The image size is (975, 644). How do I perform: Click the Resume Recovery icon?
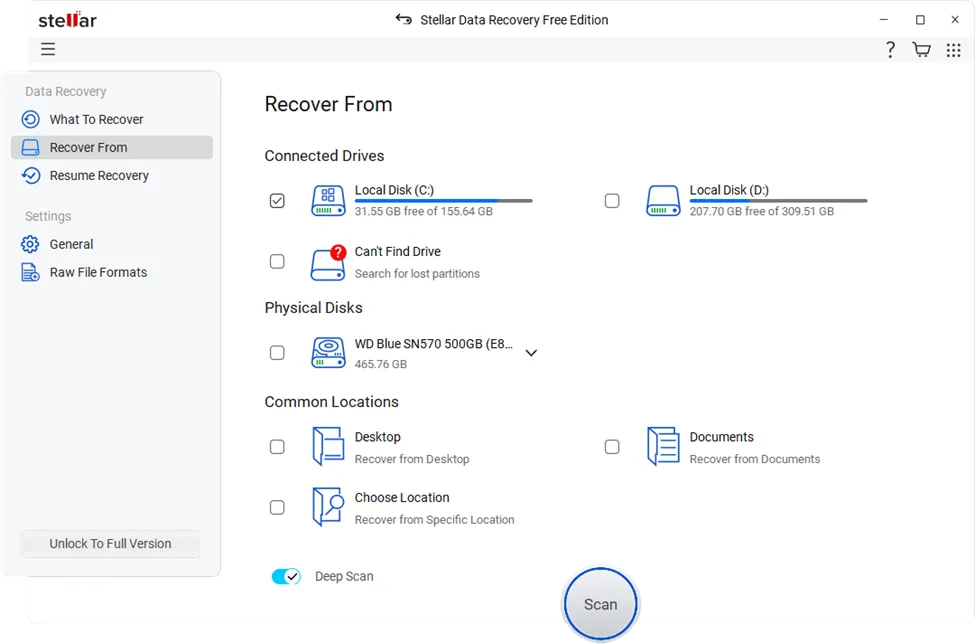point(30,176)
